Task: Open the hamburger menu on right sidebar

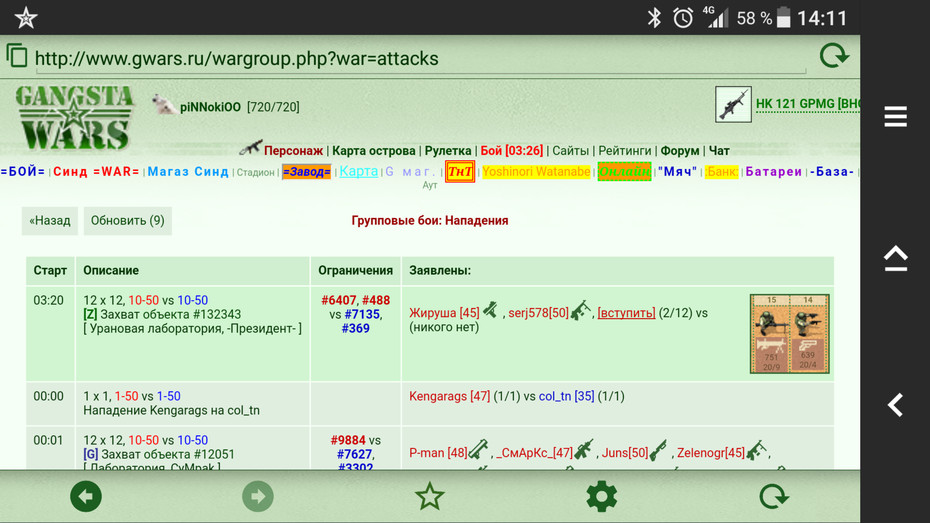Action: 896,116
